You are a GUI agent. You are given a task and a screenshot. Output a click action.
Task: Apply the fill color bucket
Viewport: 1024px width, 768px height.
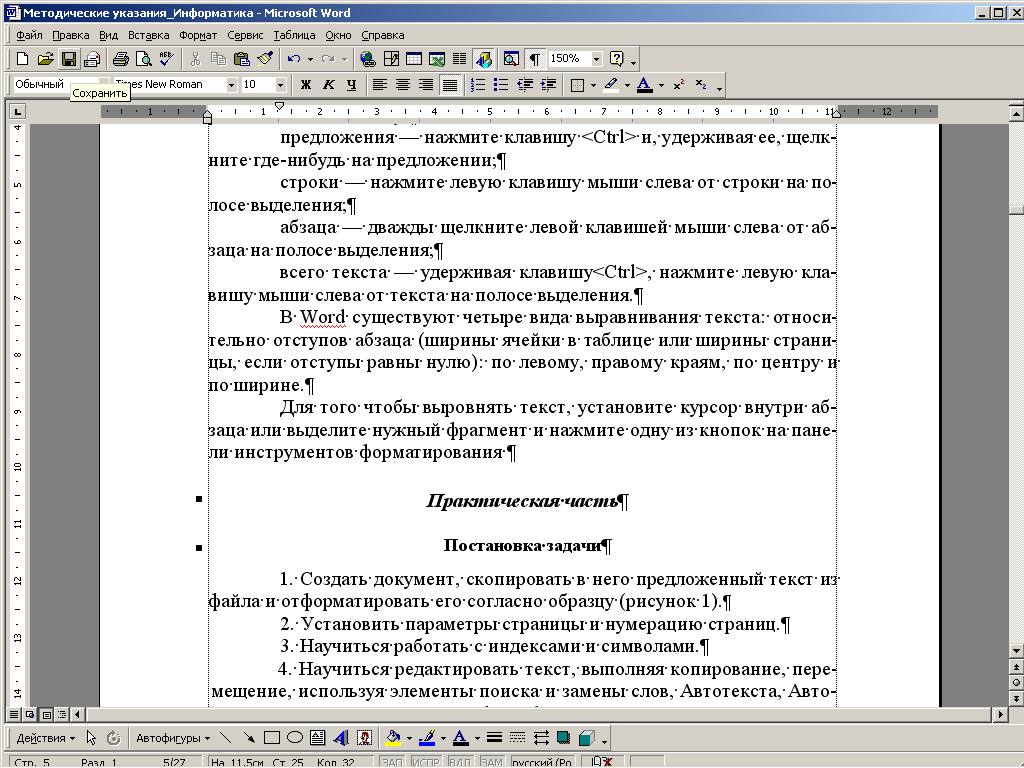[393, 738]
